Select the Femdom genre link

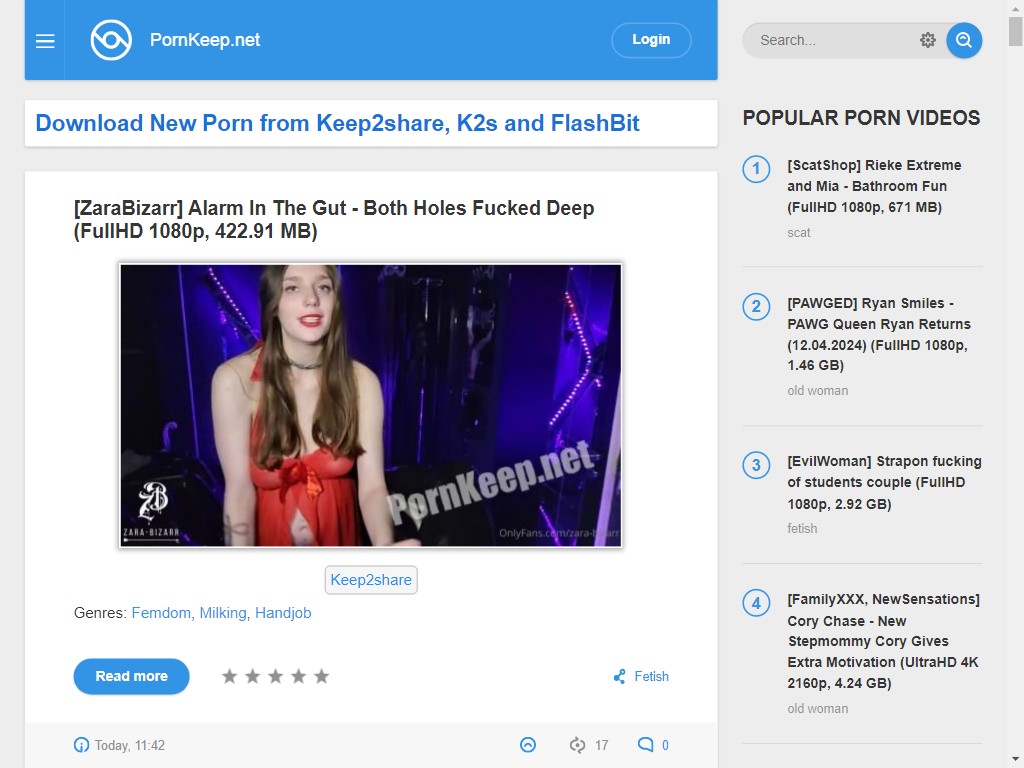click(161, 613)
